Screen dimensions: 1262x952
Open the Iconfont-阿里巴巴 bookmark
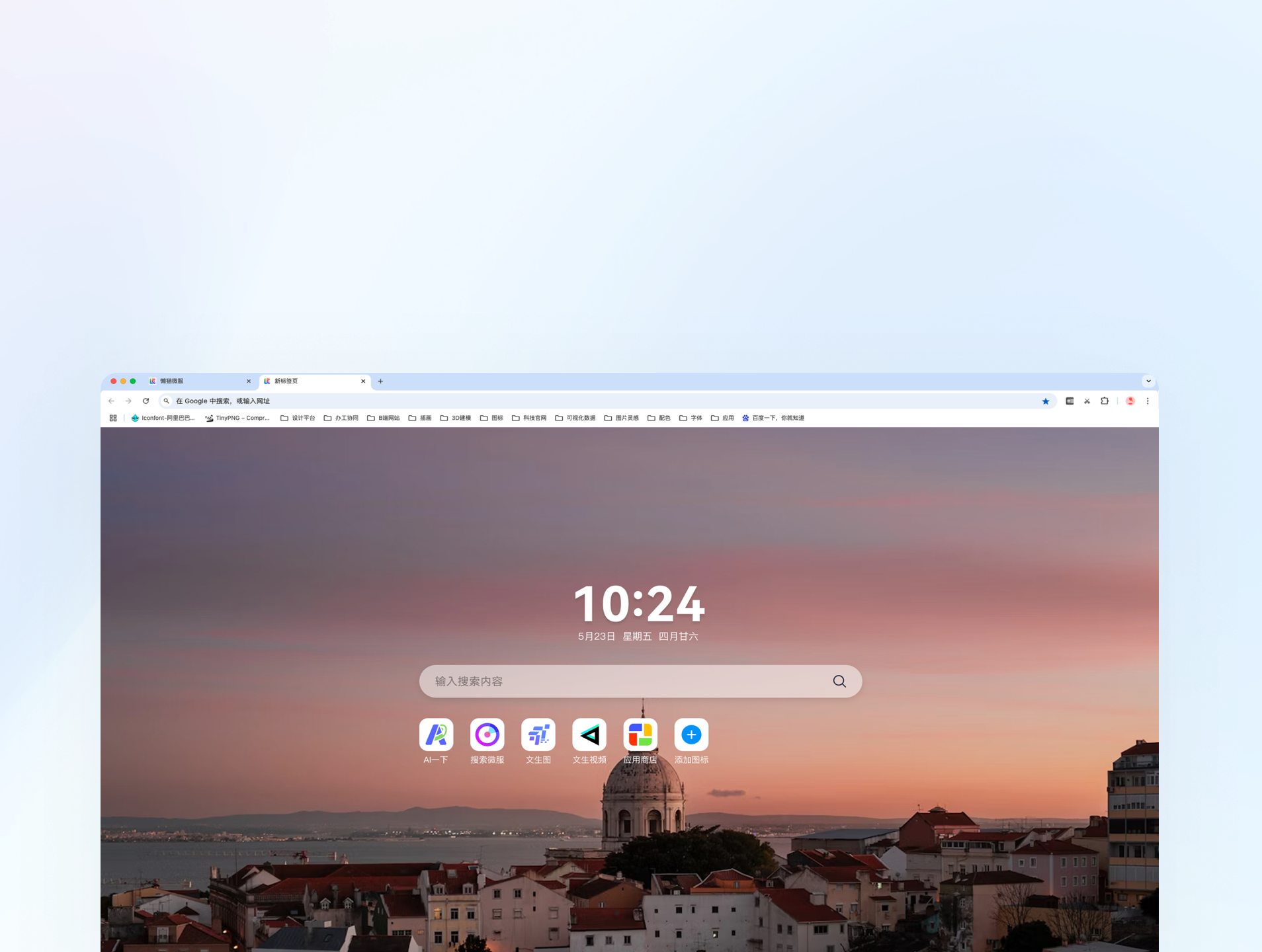pos(163,418)
